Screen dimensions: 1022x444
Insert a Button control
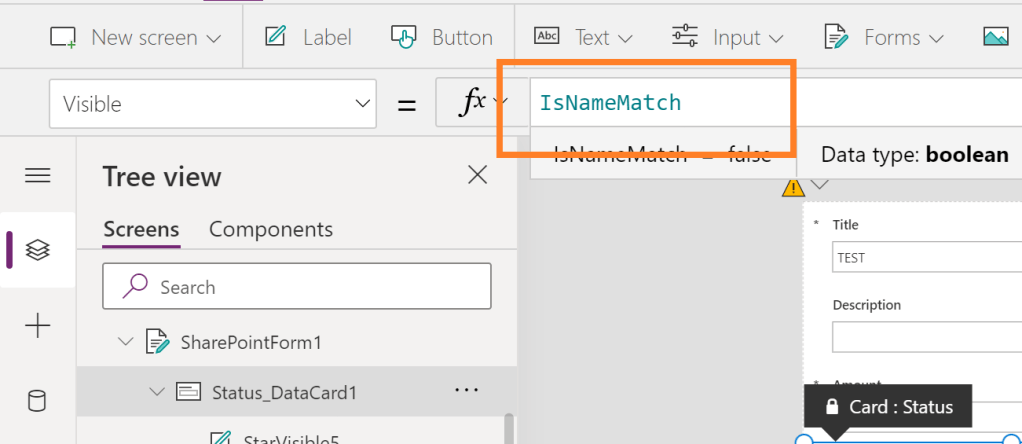coord(441,38)
